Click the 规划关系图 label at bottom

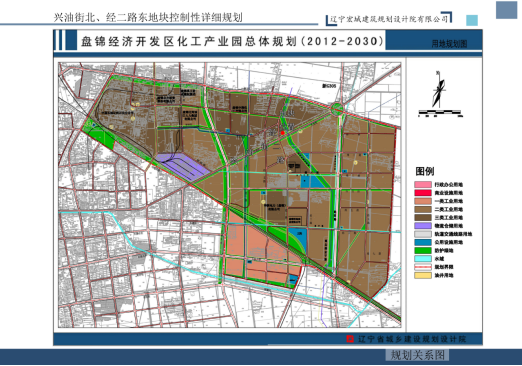point(417,355)
